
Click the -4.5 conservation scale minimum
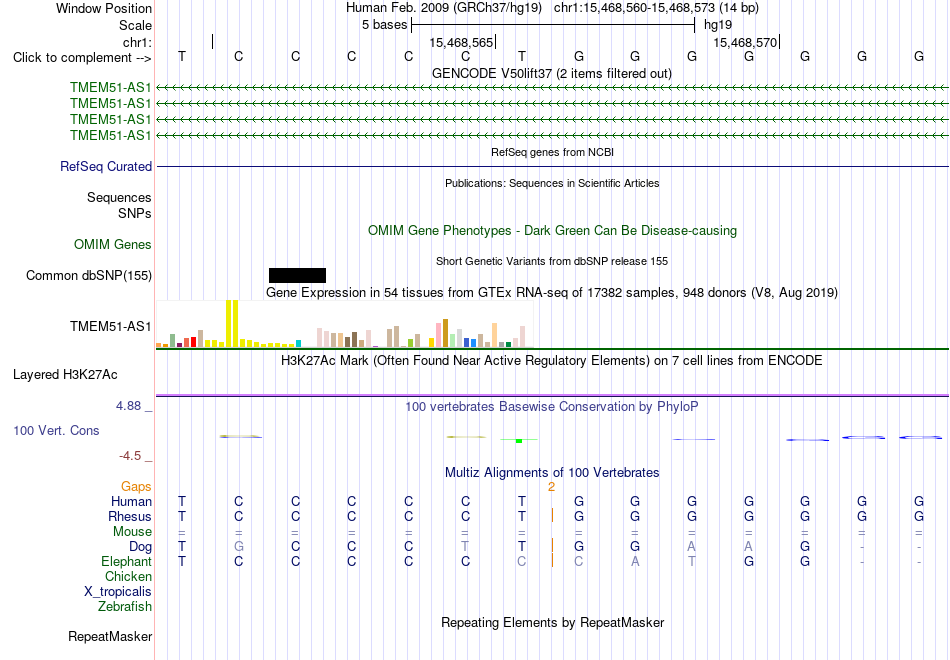click(x=130, y=456)
